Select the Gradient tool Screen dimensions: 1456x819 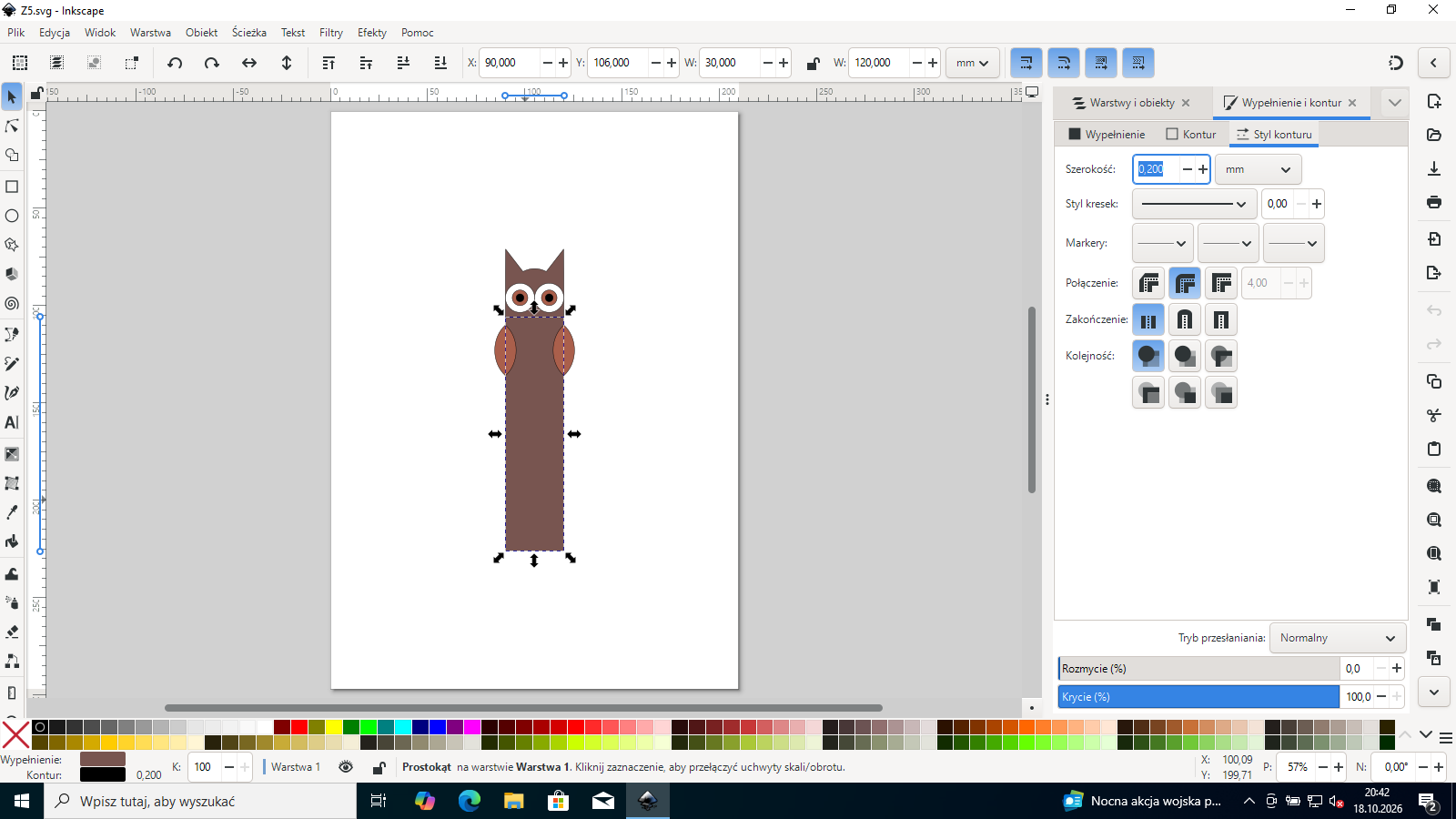coord(12,454)
